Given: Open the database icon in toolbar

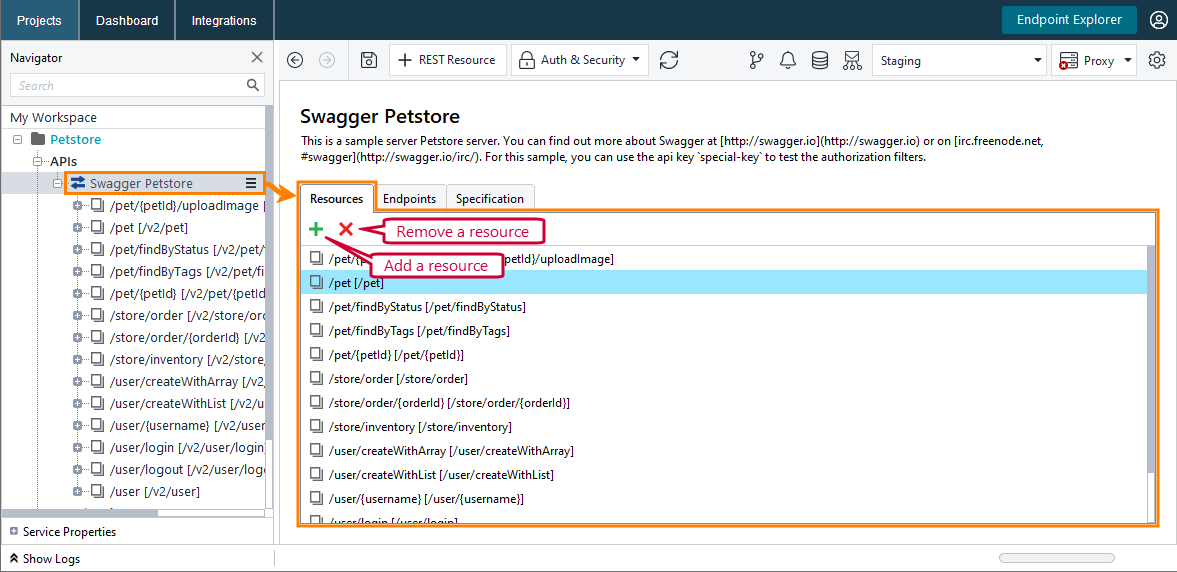Looking at the screenshot, I should tap(820, 60).
